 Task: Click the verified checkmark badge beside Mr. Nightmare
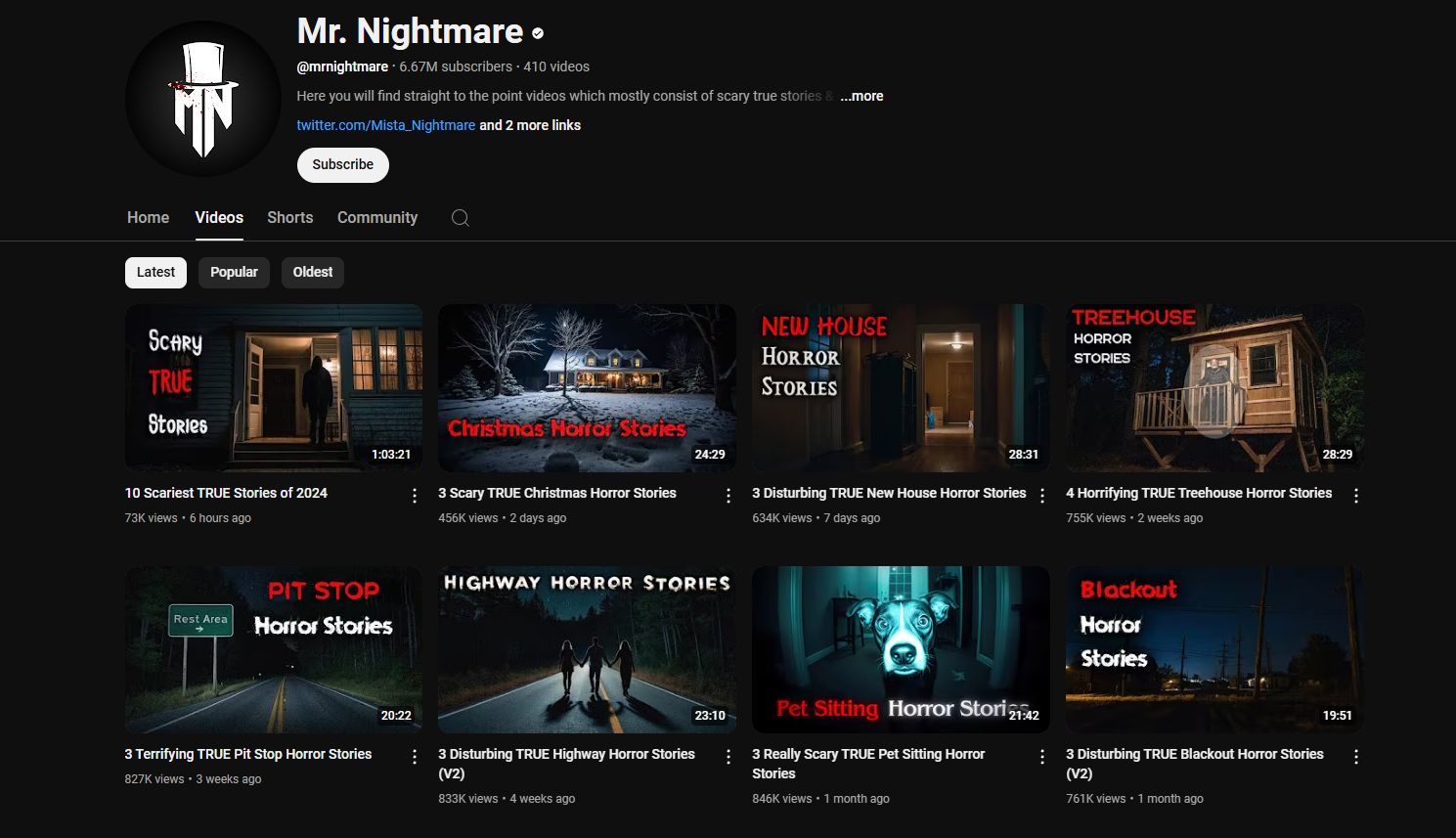[x=538, y=33]
